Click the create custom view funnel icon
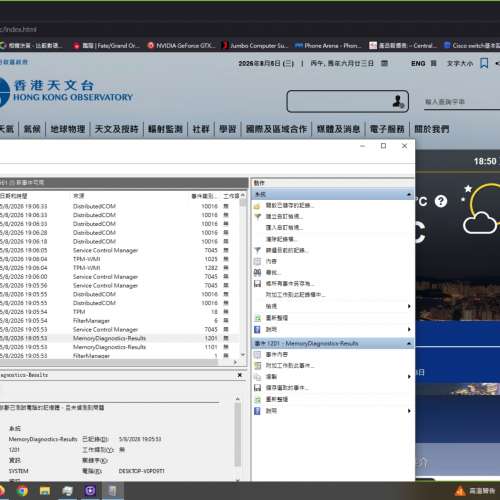Viewport: 500px width, 500px height. 257,217
